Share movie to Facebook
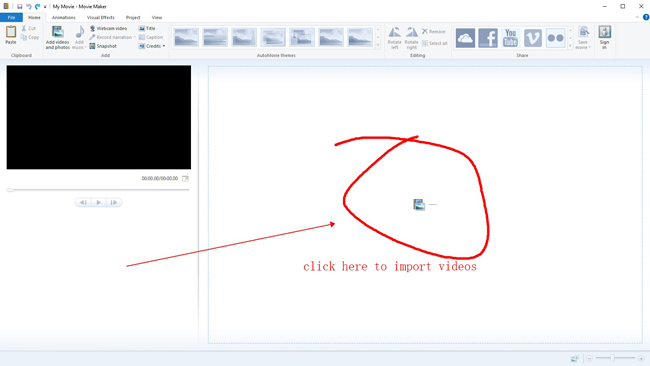The height and width of the screenshot is (366, 650). (x=488, y=38)
